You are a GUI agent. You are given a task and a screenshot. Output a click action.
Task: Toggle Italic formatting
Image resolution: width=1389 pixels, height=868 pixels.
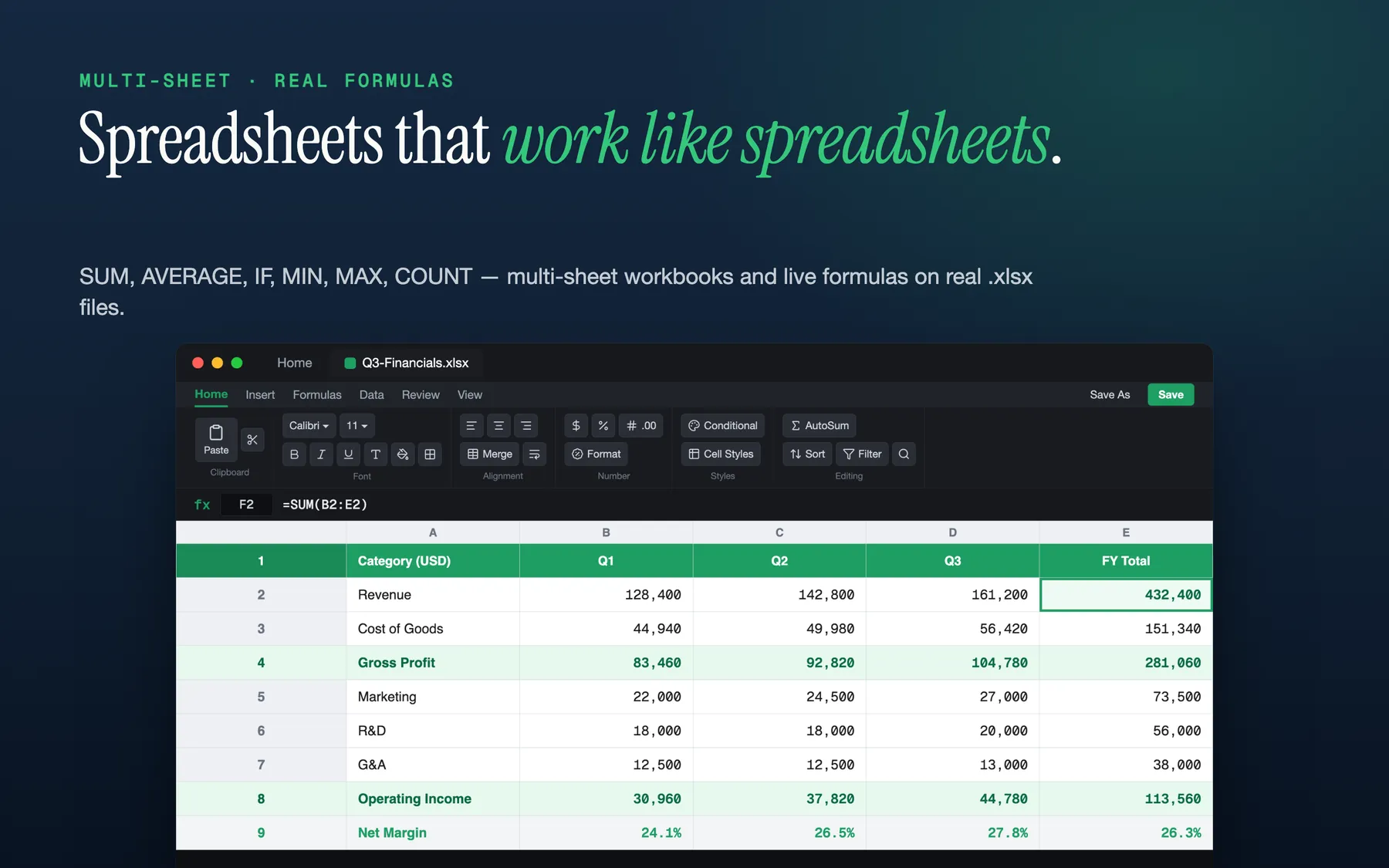click(321, 454)
